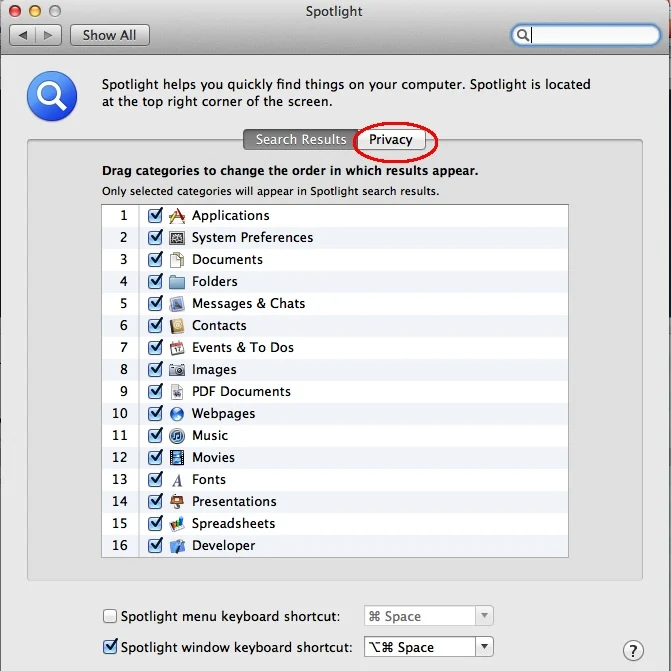Toggle the Presentations checkbox
The width and height of the screenshot is (671, 671).
click(x=155, y=501)
